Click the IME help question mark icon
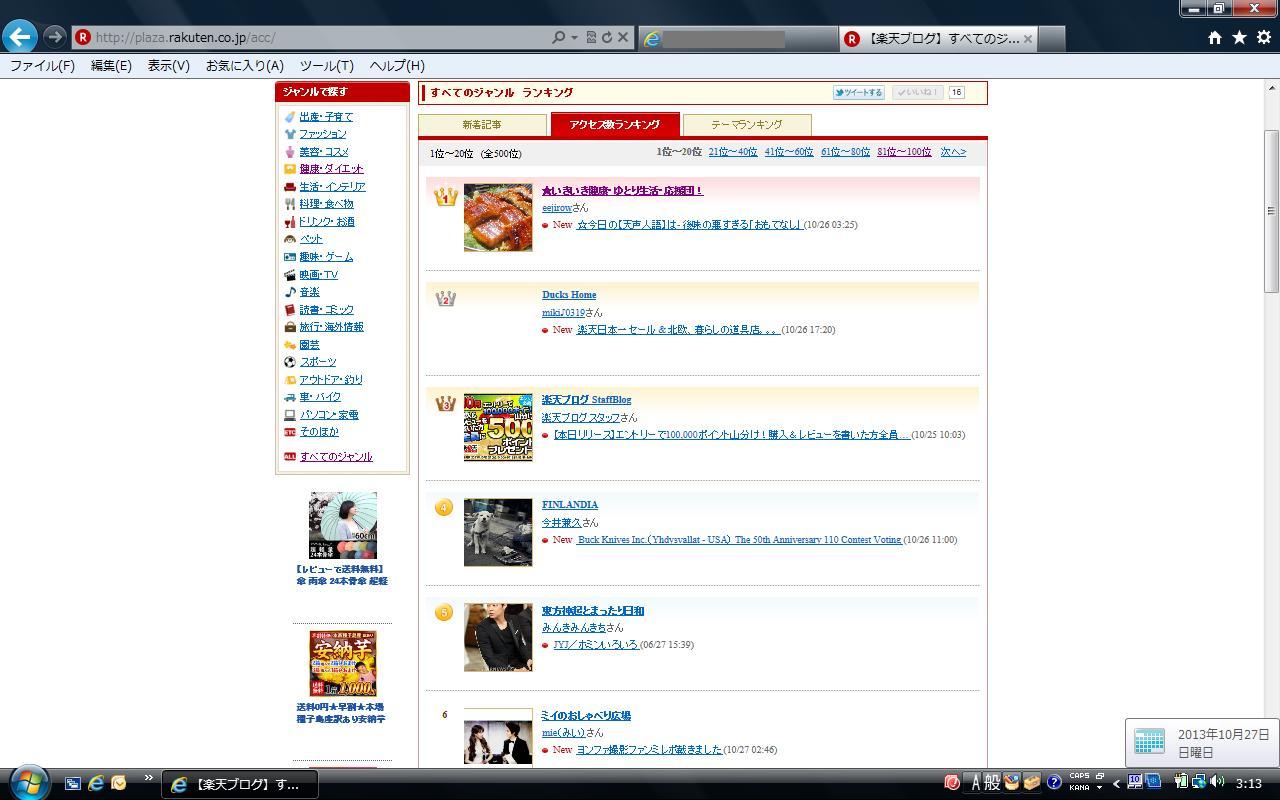The width and height of the screenshot is (1280, 800). tap(1053, 783)
